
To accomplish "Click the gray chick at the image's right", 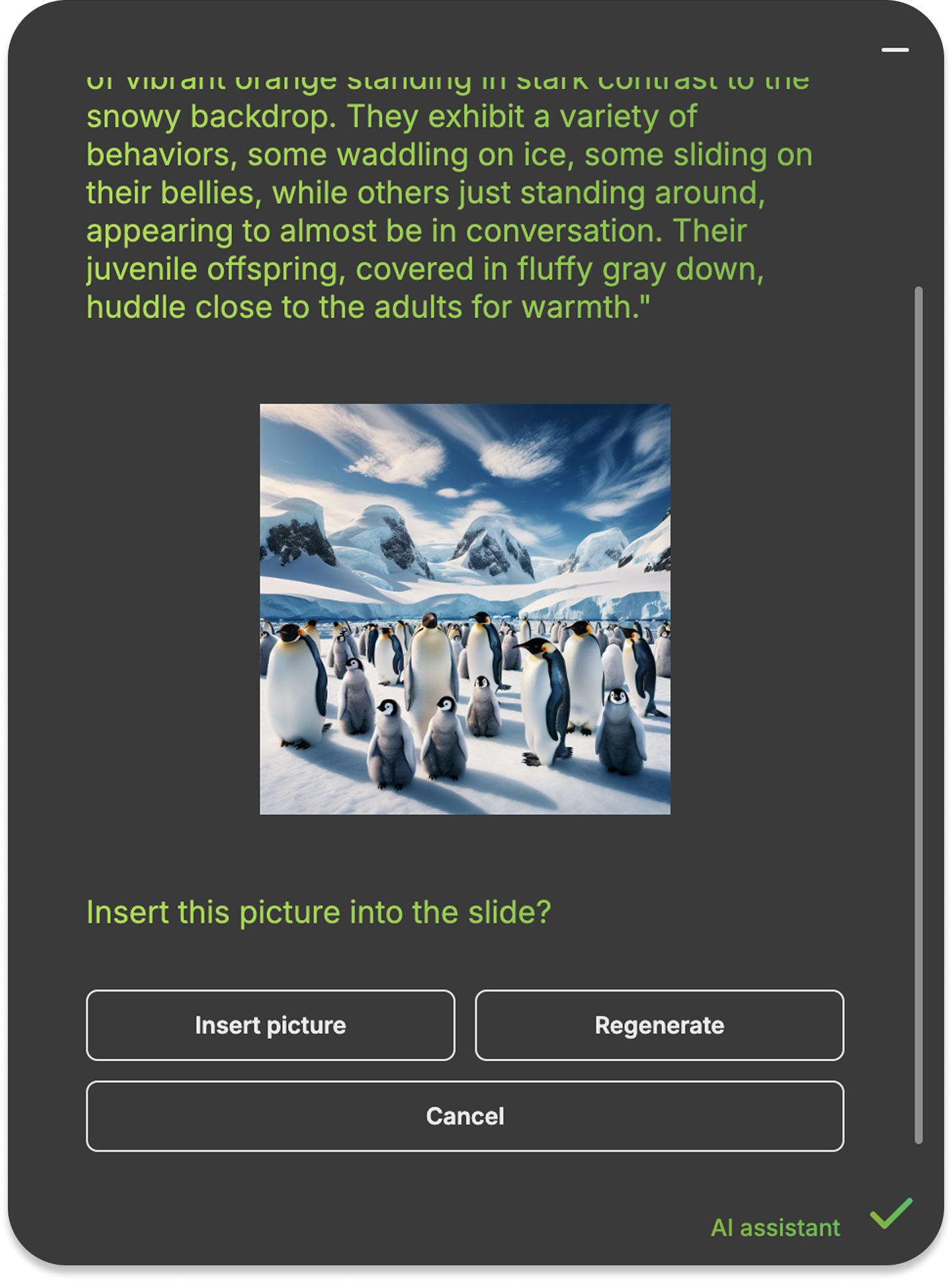I will 620,731.
